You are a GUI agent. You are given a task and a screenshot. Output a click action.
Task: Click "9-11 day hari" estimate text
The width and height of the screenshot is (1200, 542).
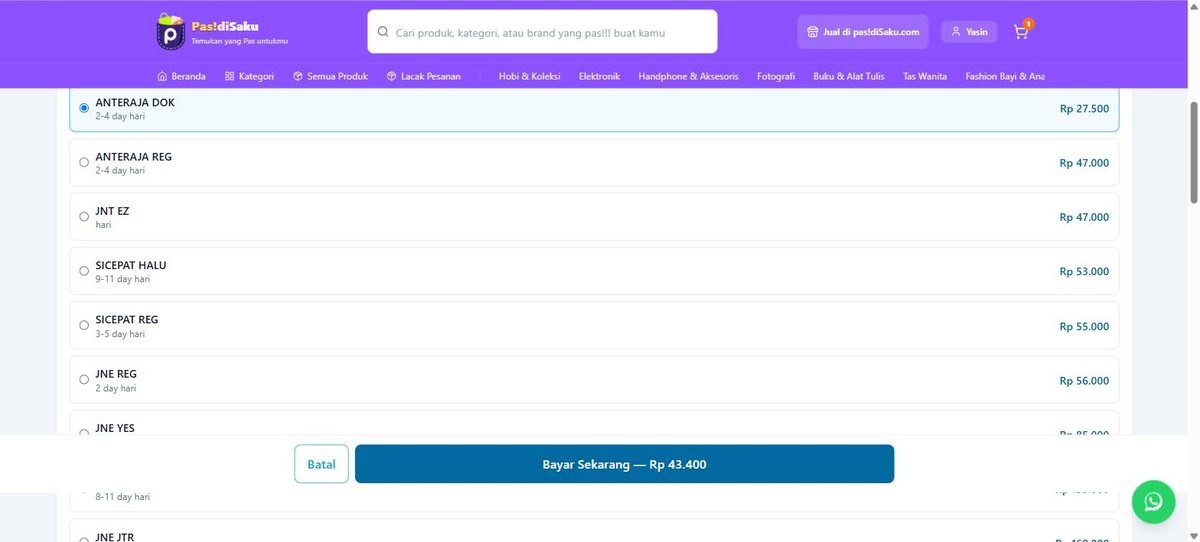coord(123,279)
